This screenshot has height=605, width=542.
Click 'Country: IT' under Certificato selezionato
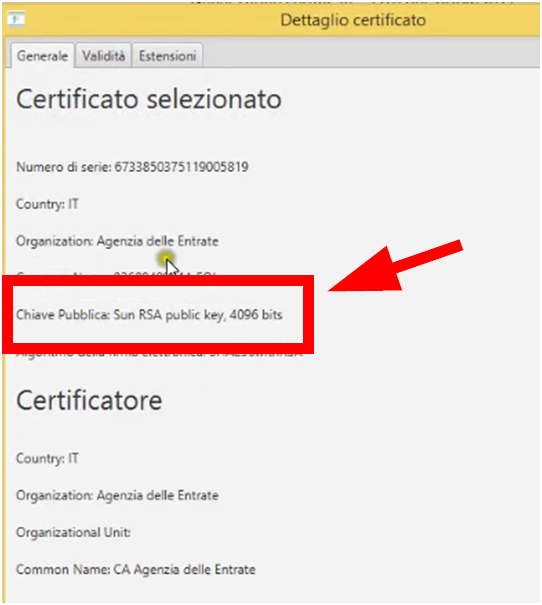pos(47,204)
